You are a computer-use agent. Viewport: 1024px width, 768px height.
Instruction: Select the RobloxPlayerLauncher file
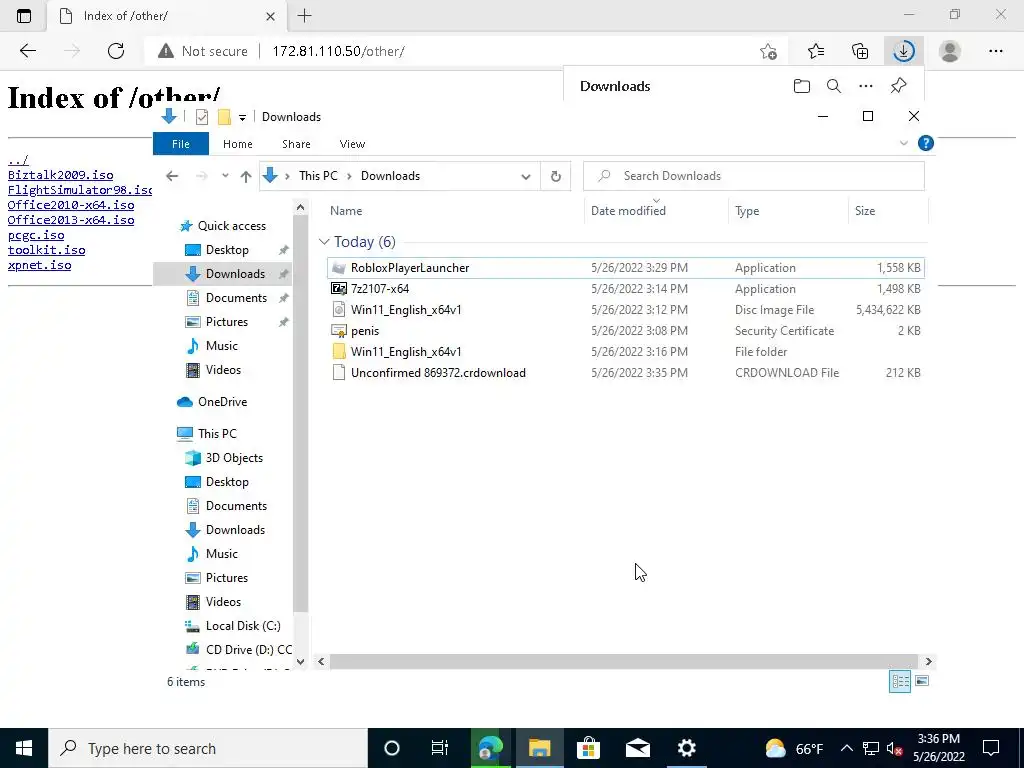pos(626,268)
